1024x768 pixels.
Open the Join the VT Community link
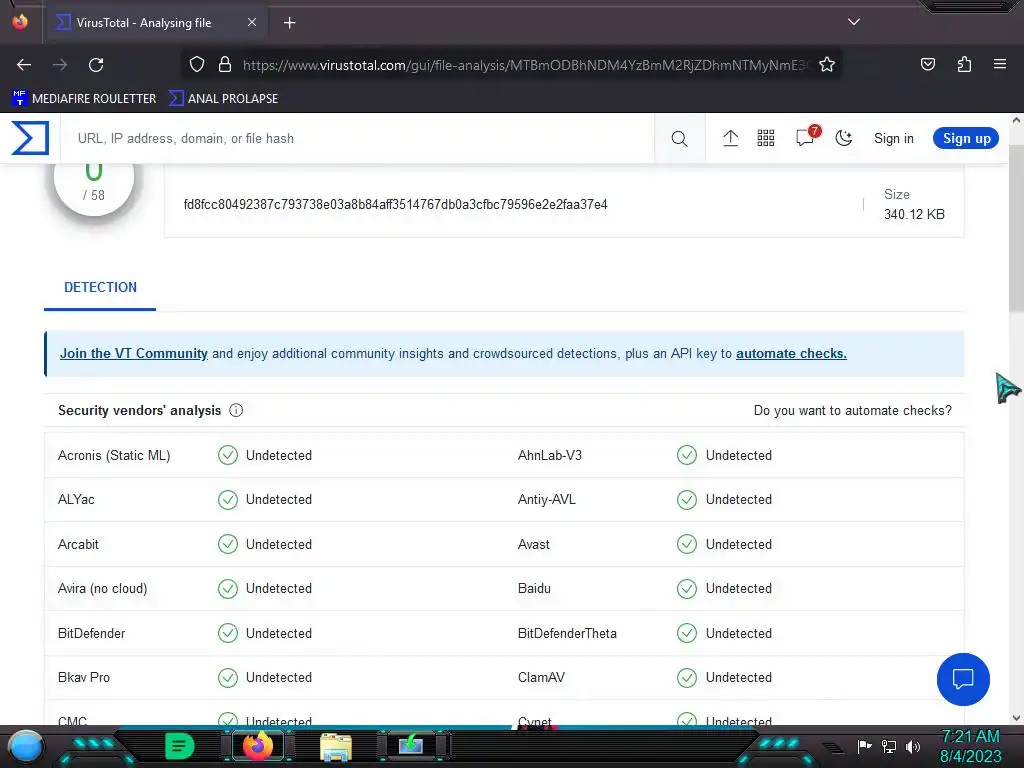click(x=134, y=353)
